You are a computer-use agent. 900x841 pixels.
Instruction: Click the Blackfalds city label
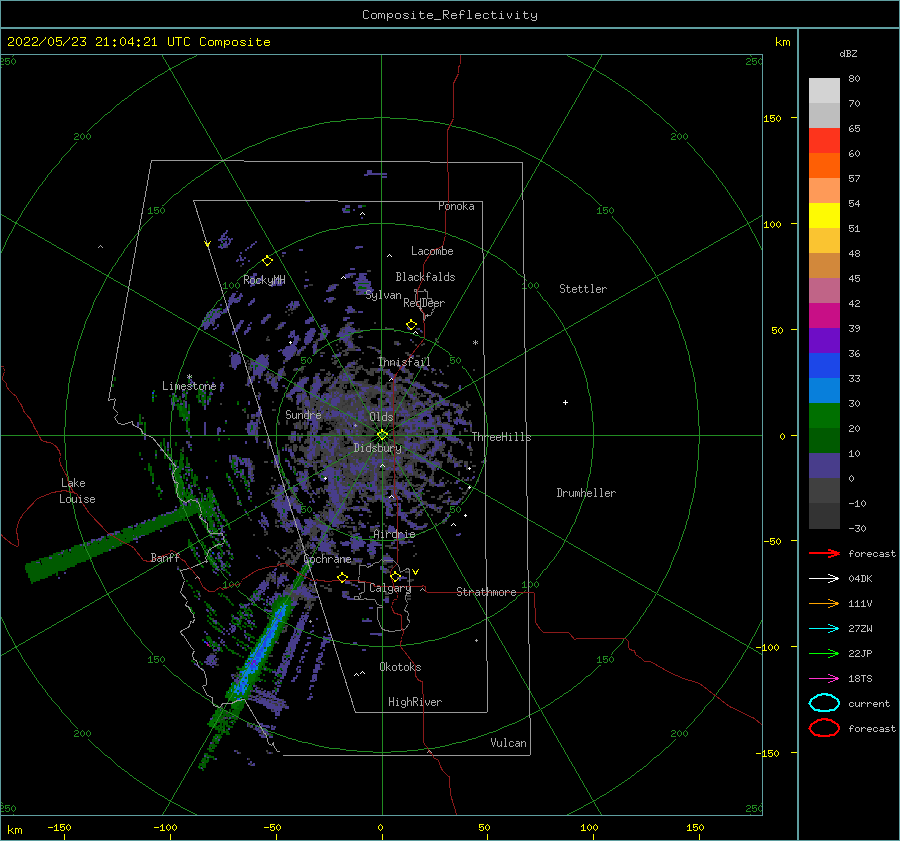(425, 277)
